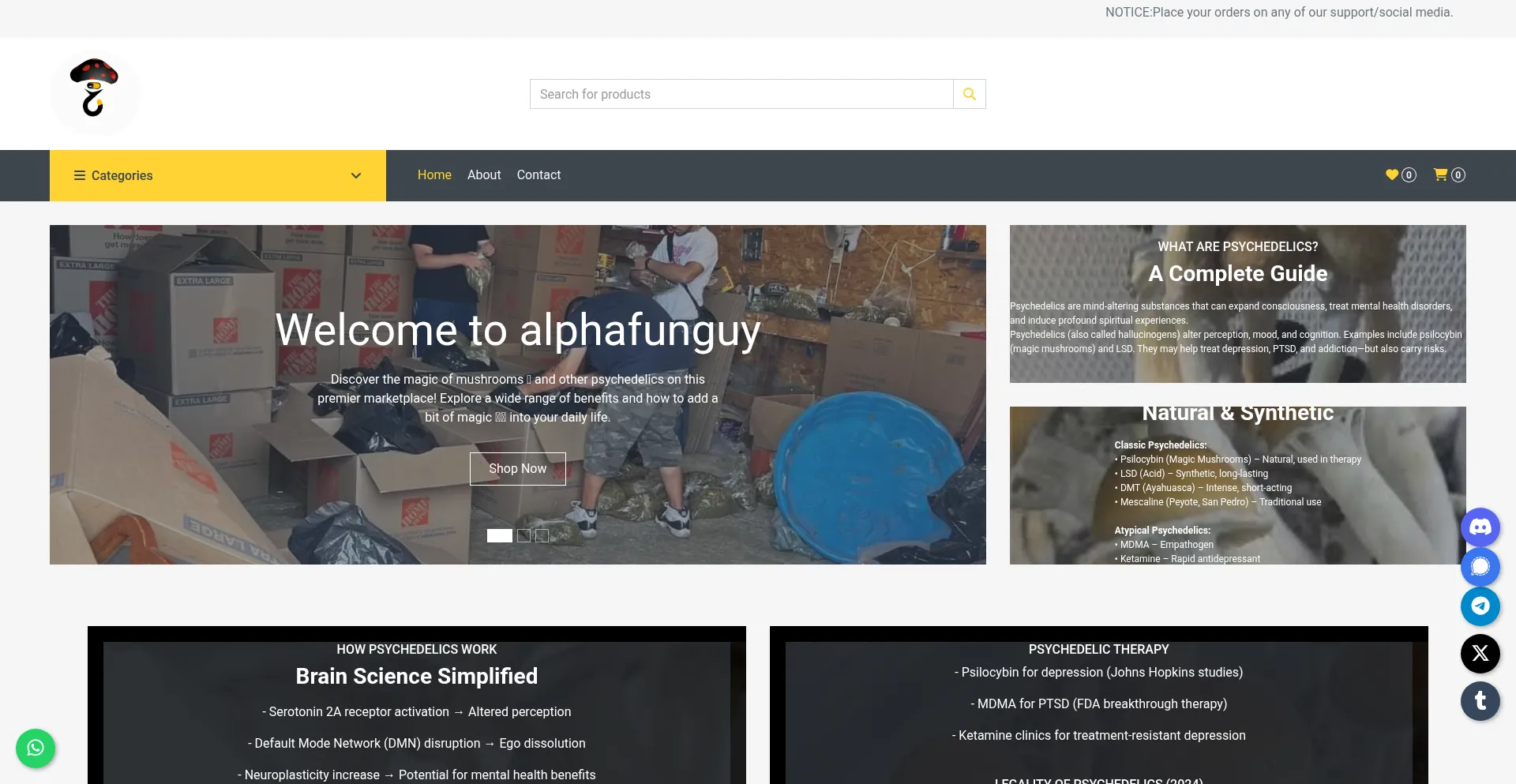
Task: Select the first carousel slide indicator
Action: 500,536
